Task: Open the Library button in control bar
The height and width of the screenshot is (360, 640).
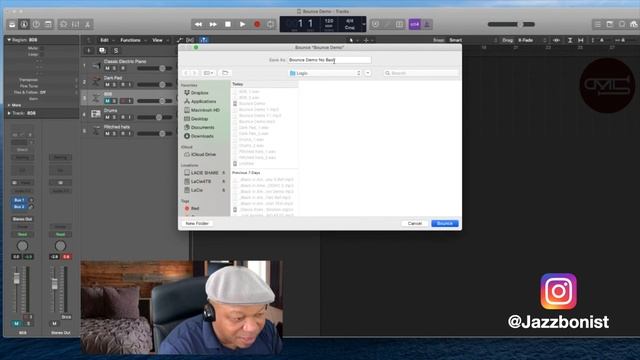Action: tap(12, 24)
